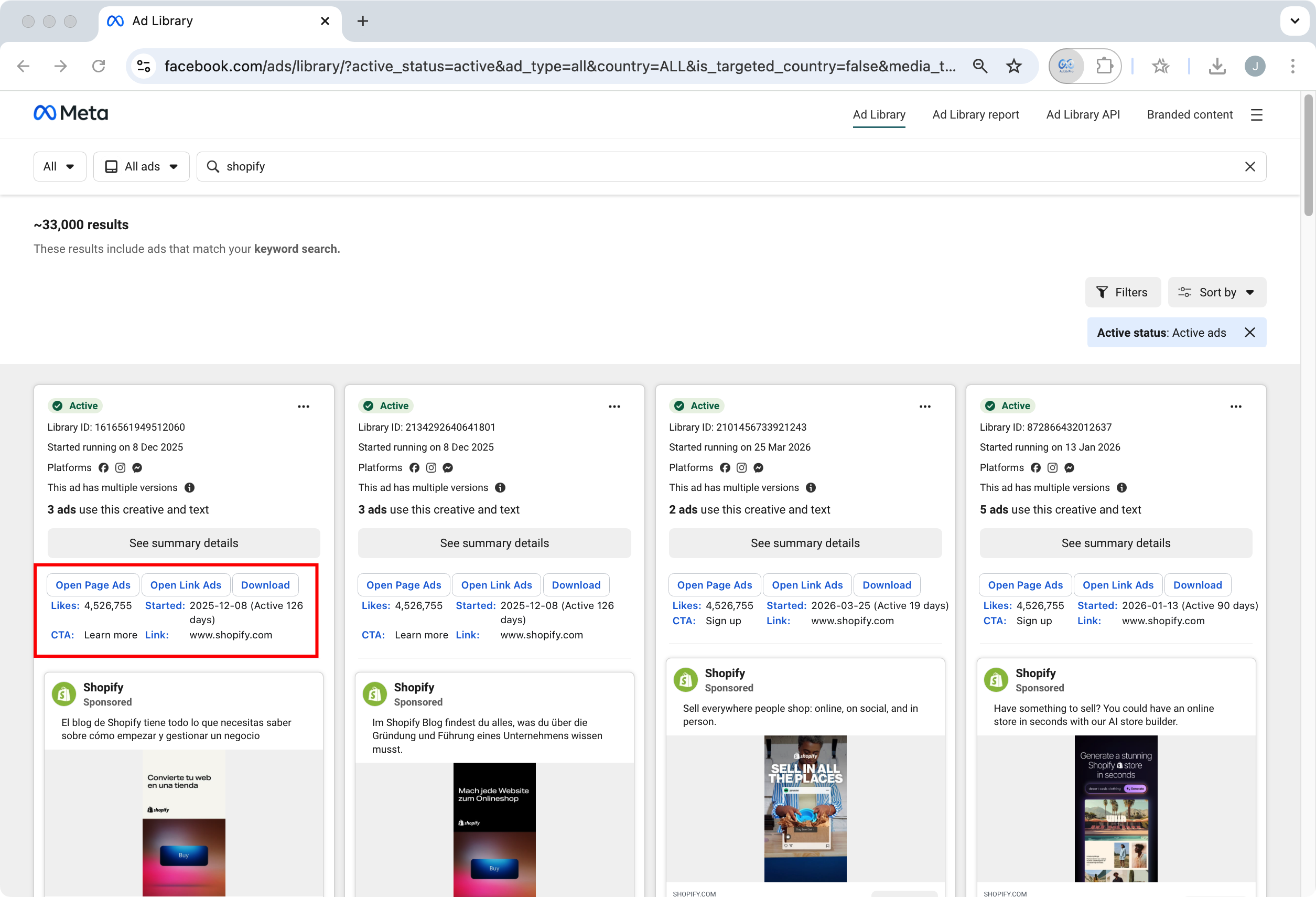This screenshot has width=1316, height=897.
Task: Open the 'Sell in all the places' ad thumbnail
Action: click(805, 808)
